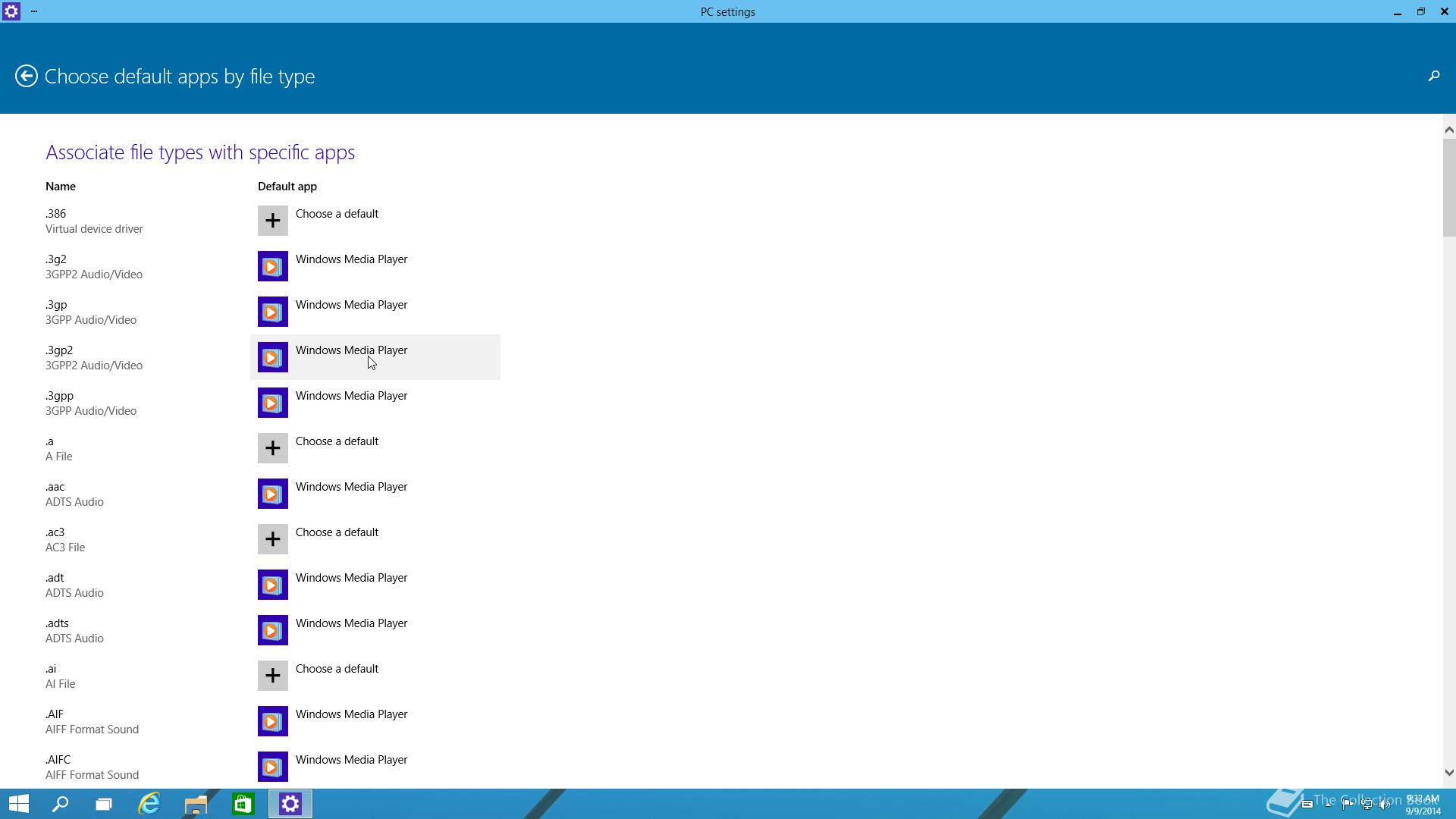Click Windows Media Player icon for .3gp2
Viewport: 1456px width, 819px height.
[x=273, y=357]
